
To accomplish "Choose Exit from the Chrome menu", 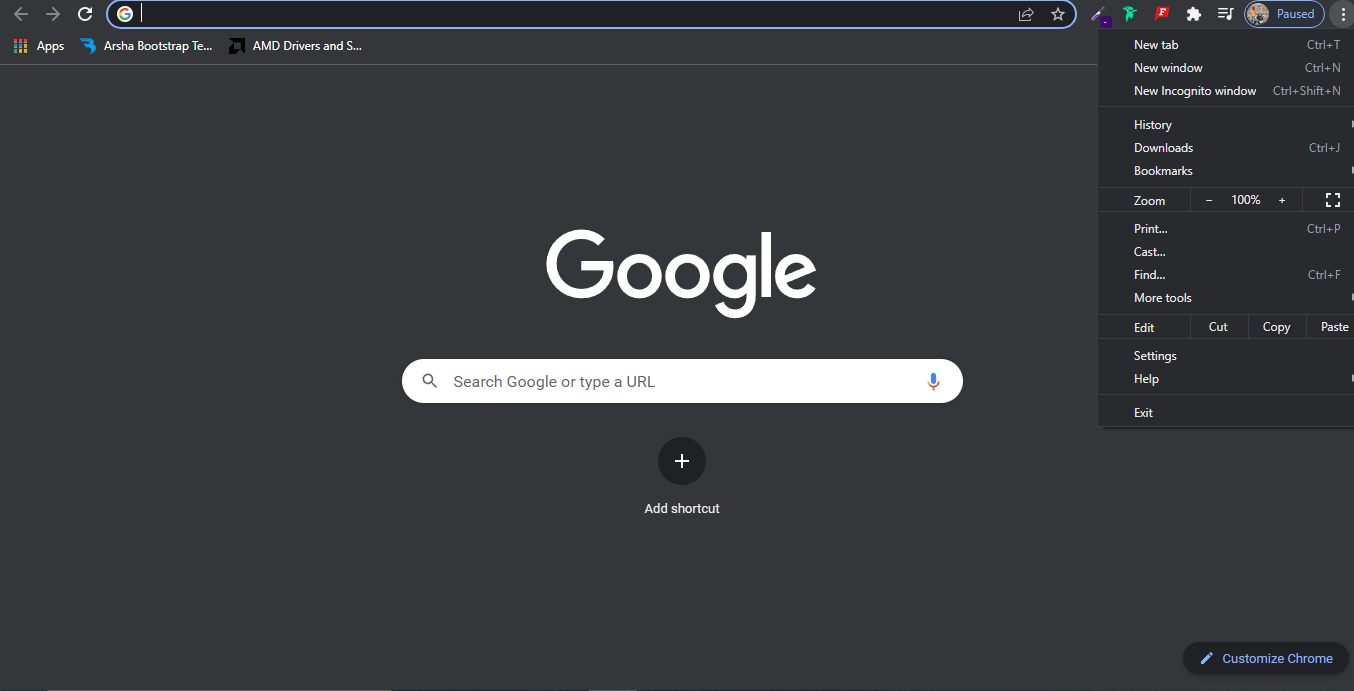I will pyautogui.click(x=1226, y=413).
